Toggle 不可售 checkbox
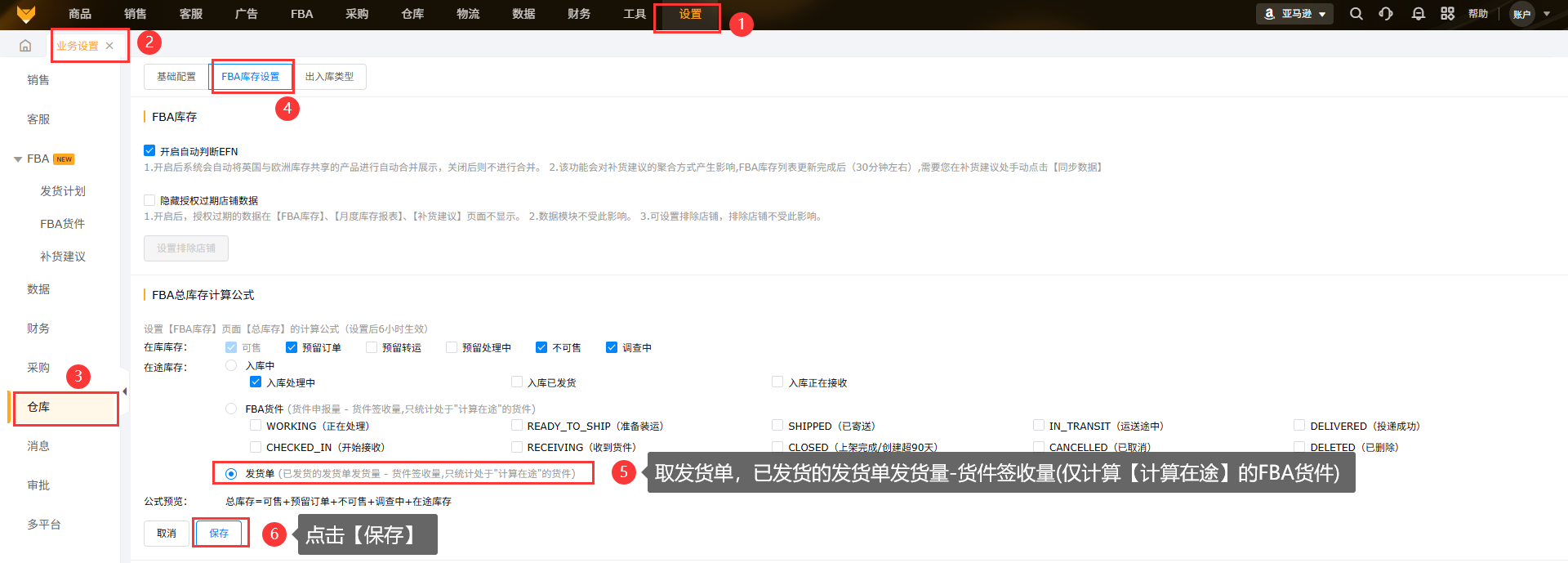Screen dimensions: 1568x563 541,347
